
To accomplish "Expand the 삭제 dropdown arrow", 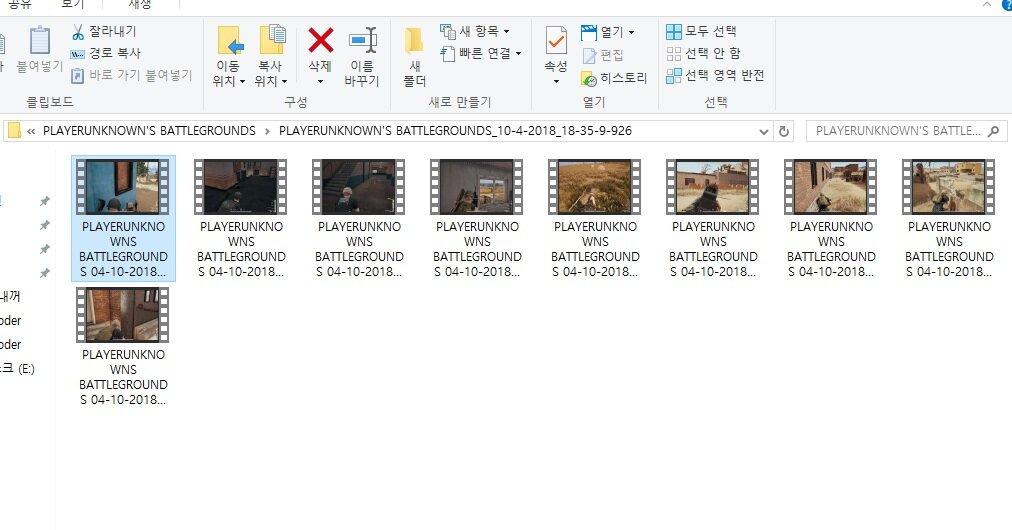I will 320,82.
